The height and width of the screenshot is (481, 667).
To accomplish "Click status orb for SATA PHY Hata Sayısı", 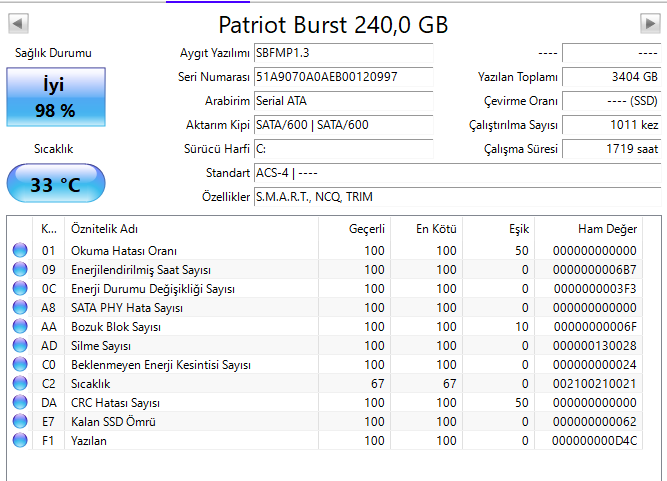I will pos(20,307).
